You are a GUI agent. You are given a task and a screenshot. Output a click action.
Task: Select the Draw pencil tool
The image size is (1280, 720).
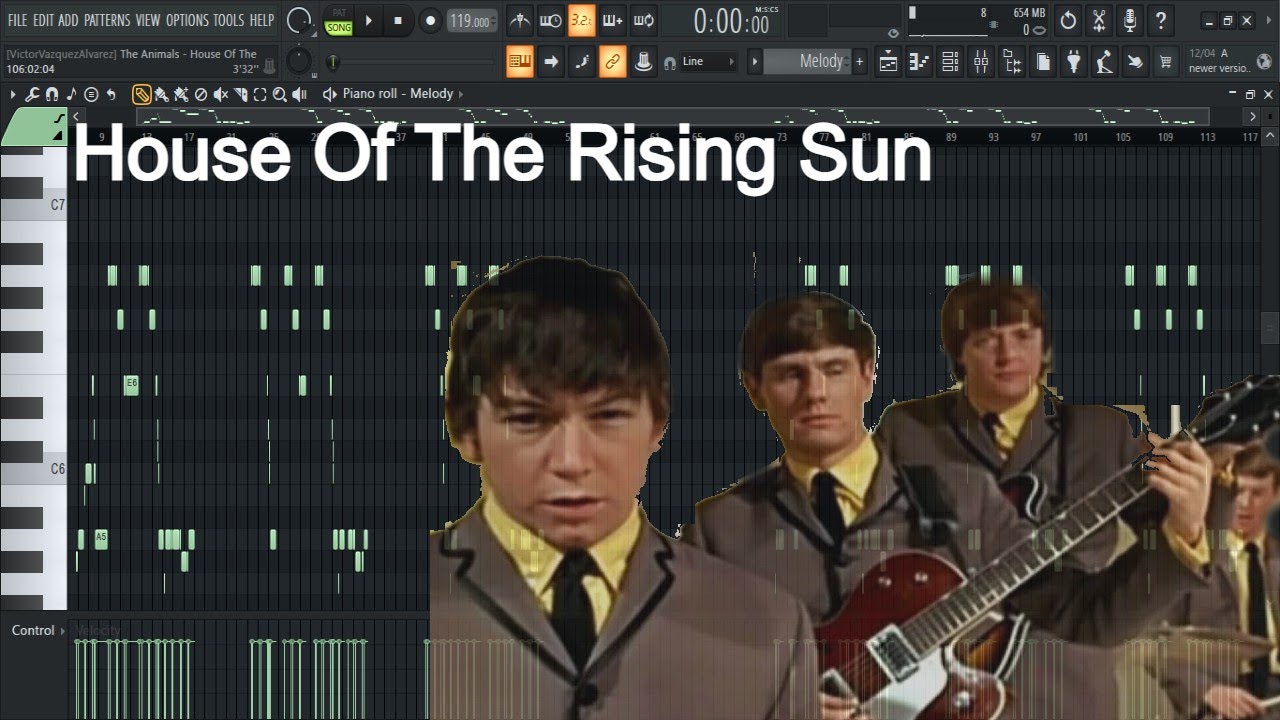pyautogui.click(x=142, y=94)
